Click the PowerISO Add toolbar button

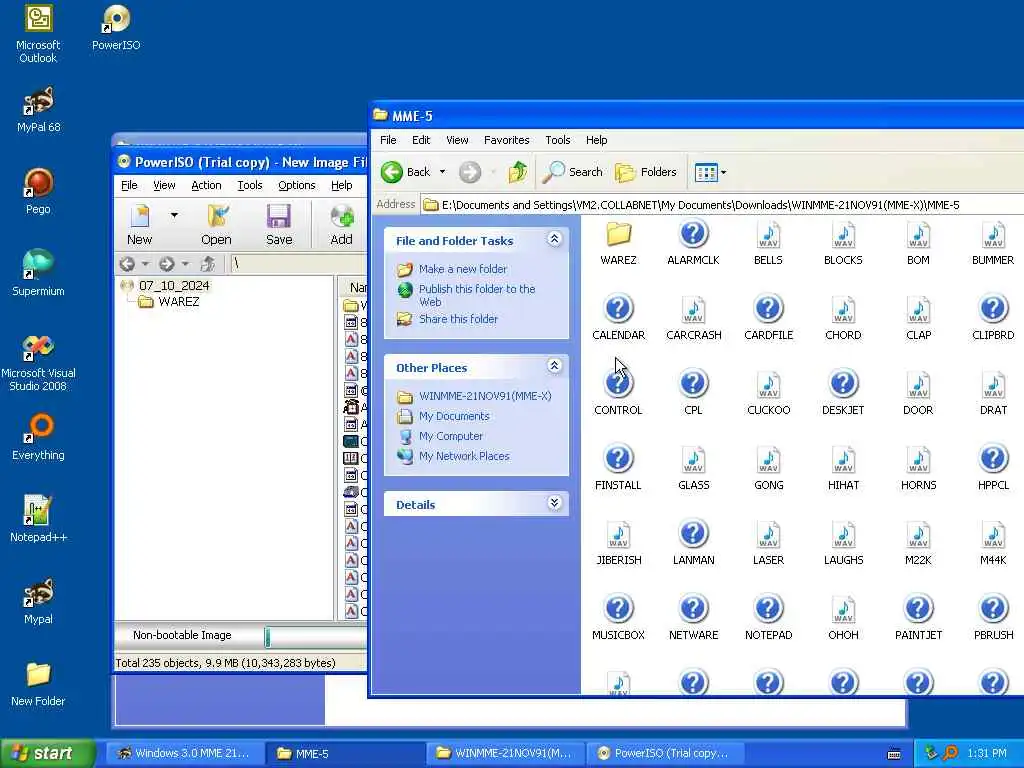[x=342, y=225]
